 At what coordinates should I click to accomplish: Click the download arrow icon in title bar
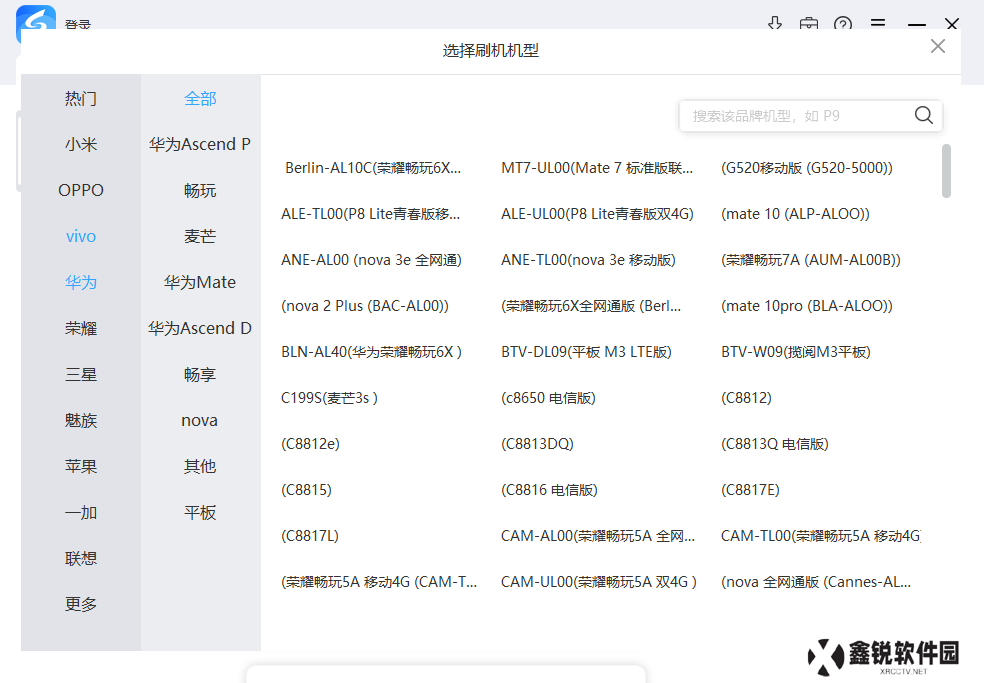click(775, 24)
